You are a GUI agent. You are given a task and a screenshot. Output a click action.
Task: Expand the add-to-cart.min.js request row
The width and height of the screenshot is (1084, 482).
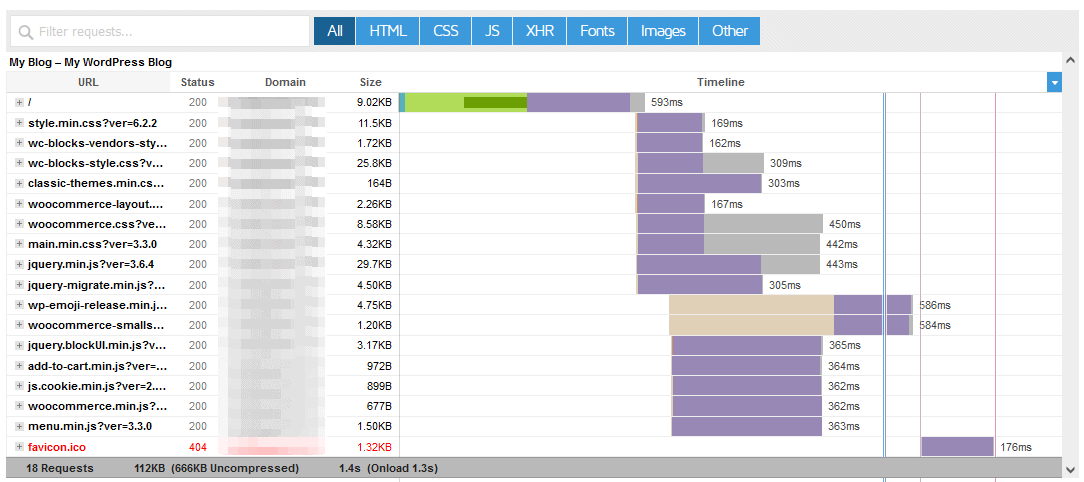click(19, 366)
